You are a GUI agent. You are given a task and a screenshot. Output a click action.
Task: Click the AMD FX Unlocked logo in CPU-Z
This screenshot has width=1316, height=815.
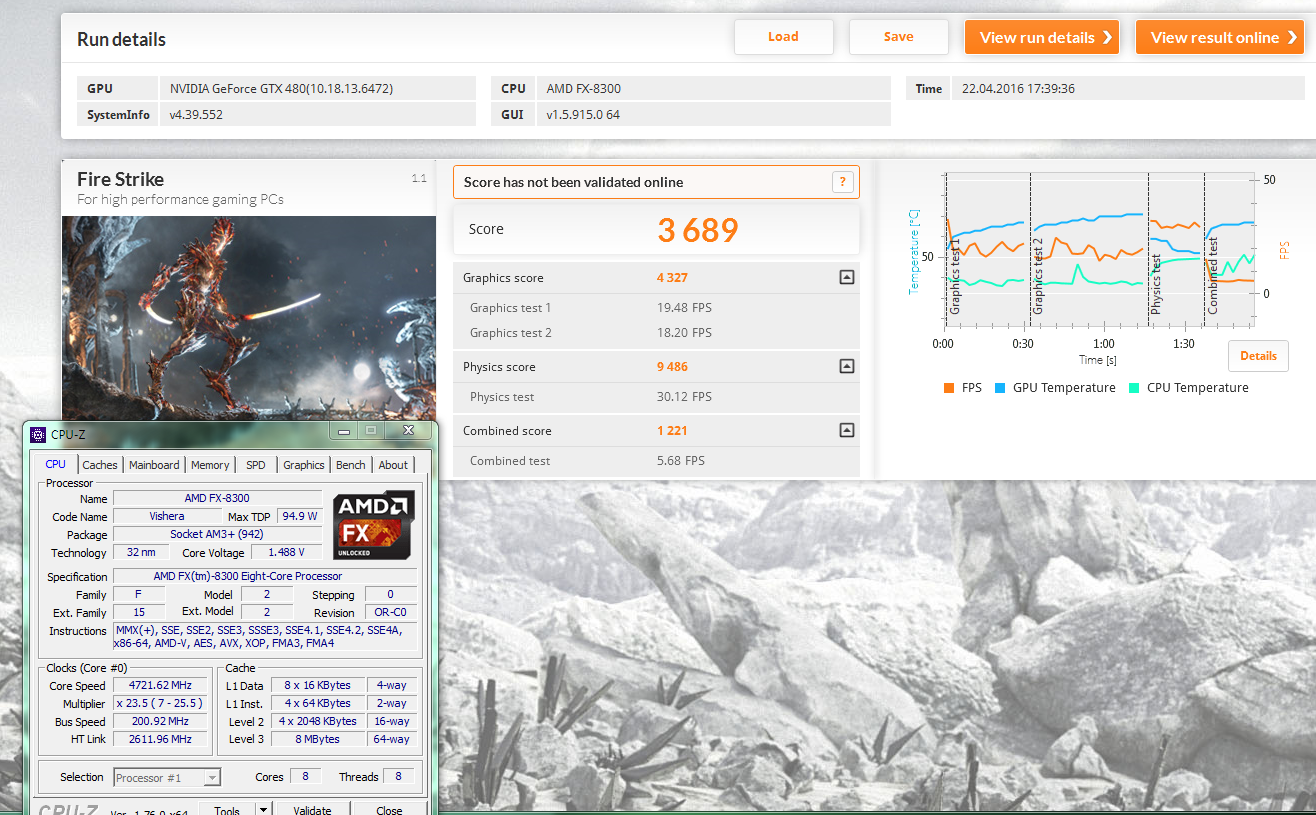pyautogui.click(x=374, y=524)
